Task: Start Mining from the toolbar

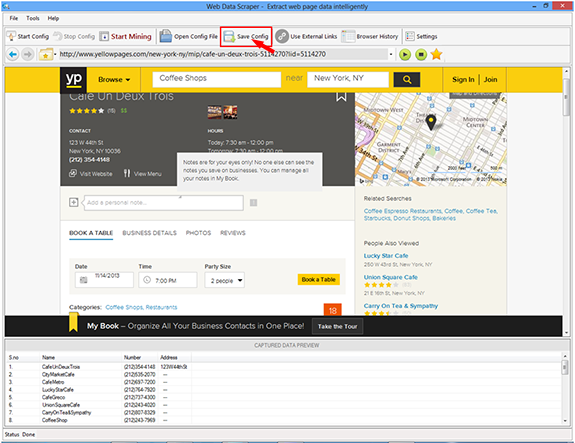Action: pos(126,36)
